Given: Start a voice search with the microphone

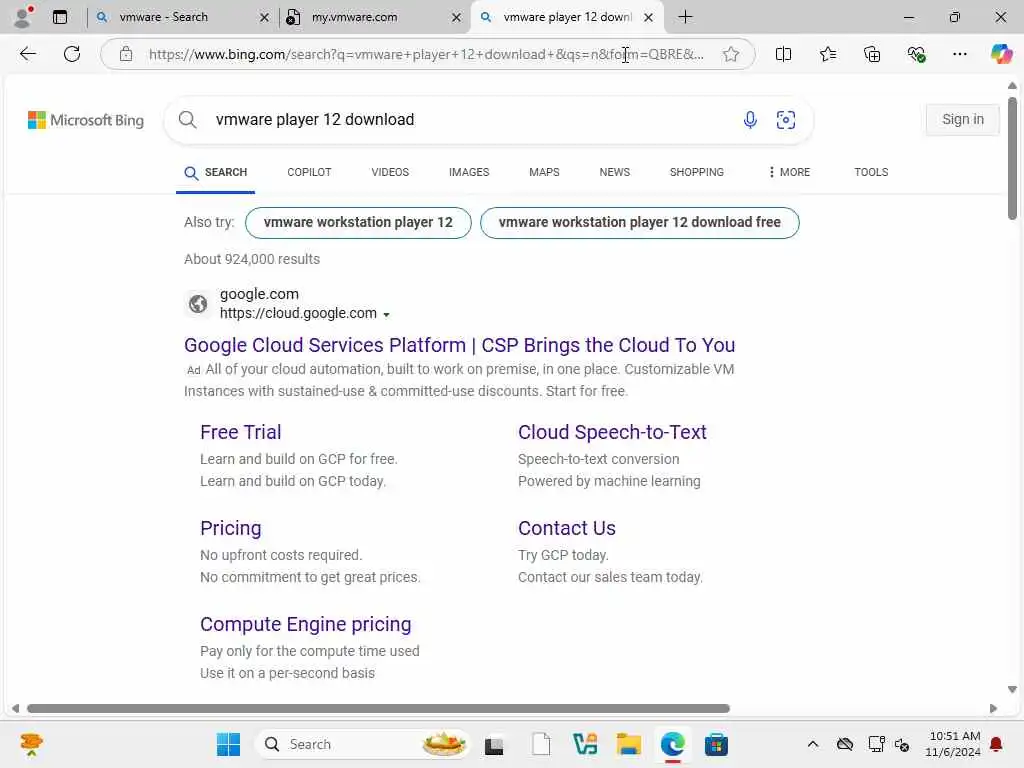Looking at the screenshot, I should [750, 120].
